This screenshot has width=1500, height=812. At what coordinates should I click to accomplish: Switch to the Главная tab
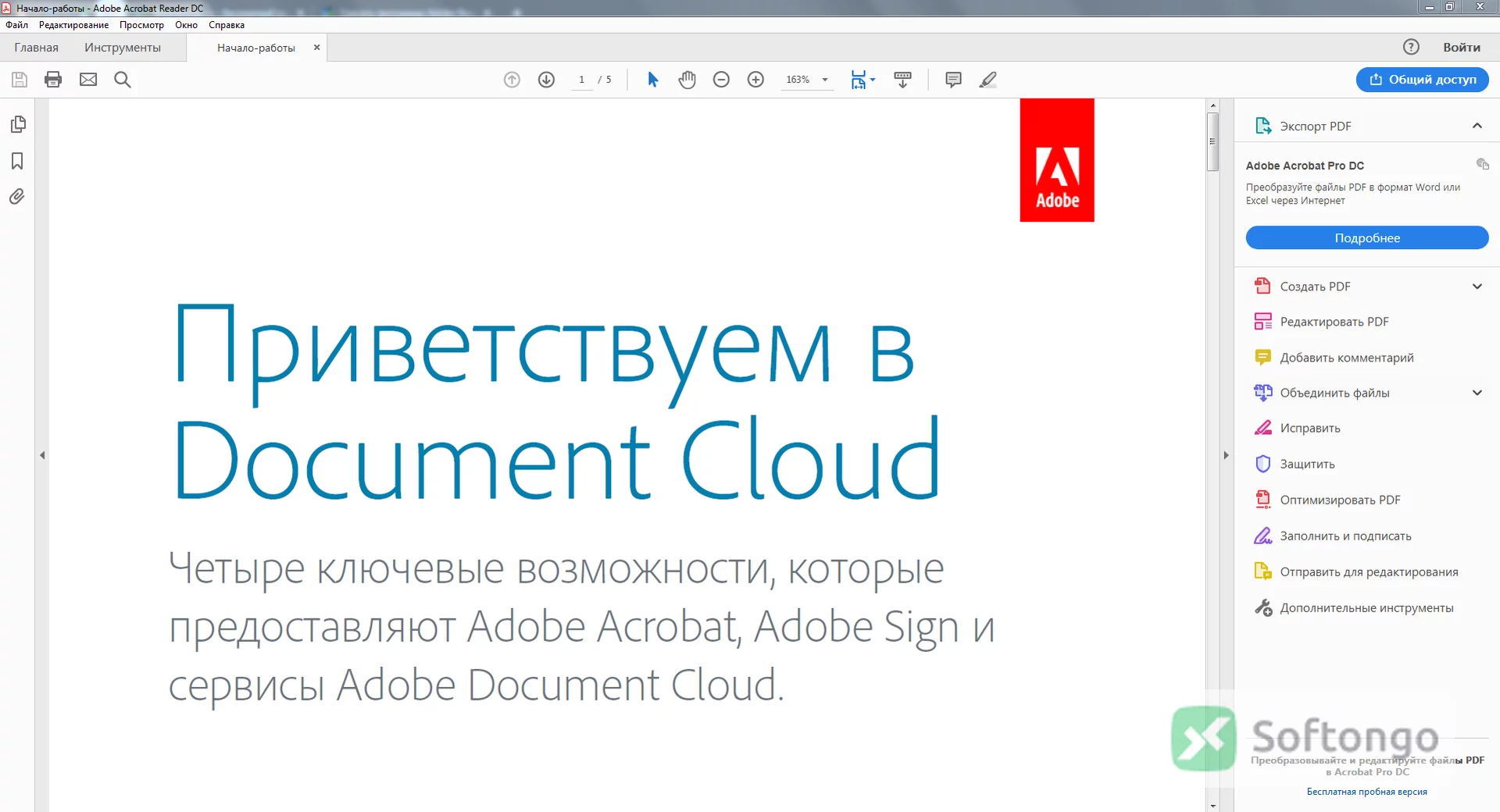click(36, 48)
